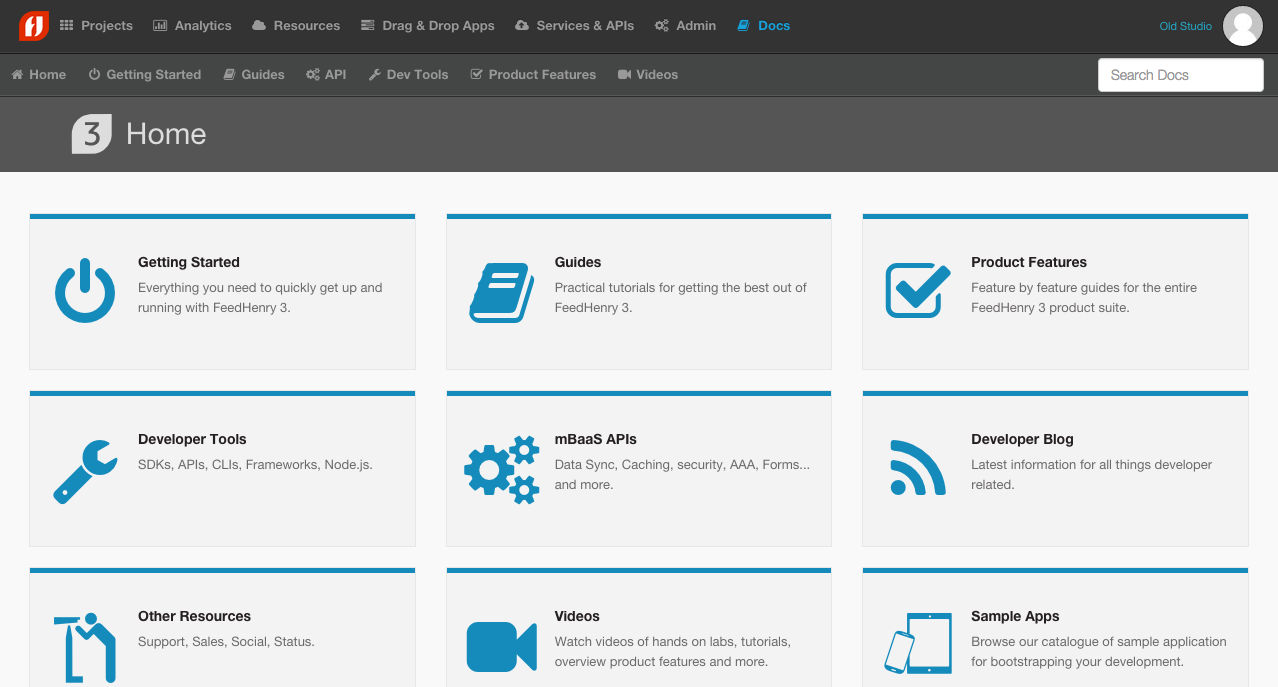Screen dimensions: 1278x687
Task: Click 'SDKs, APIs, CLIs, Frameworks, Node.js.' text
Action: pos(255,465)
